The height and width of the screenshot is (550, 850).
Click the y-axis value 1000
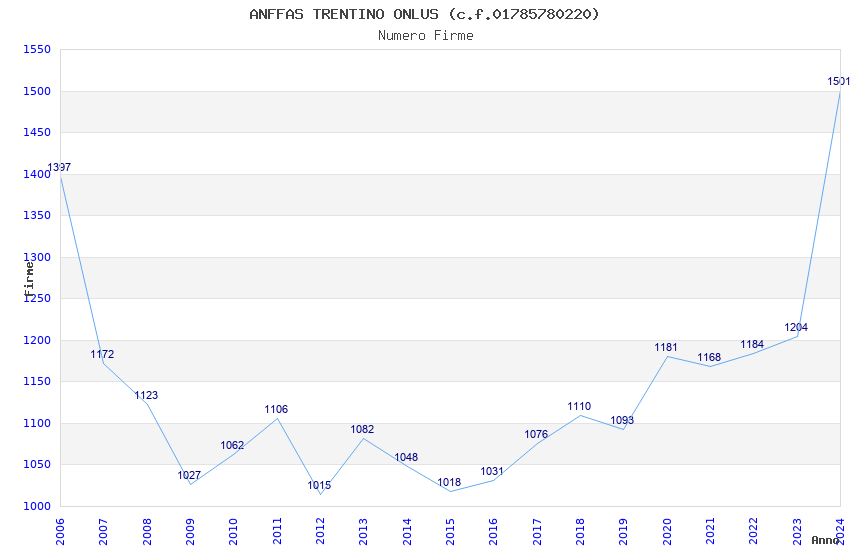[x=37, y=506]
